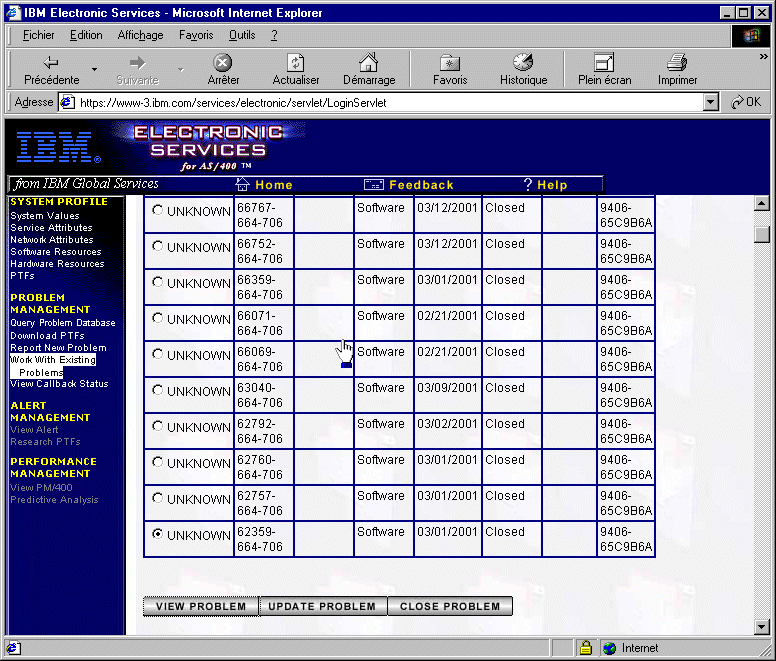Select radio for problem 62792-664-706
The width and height of the screenshot is (776, 661).
point(157,426)
